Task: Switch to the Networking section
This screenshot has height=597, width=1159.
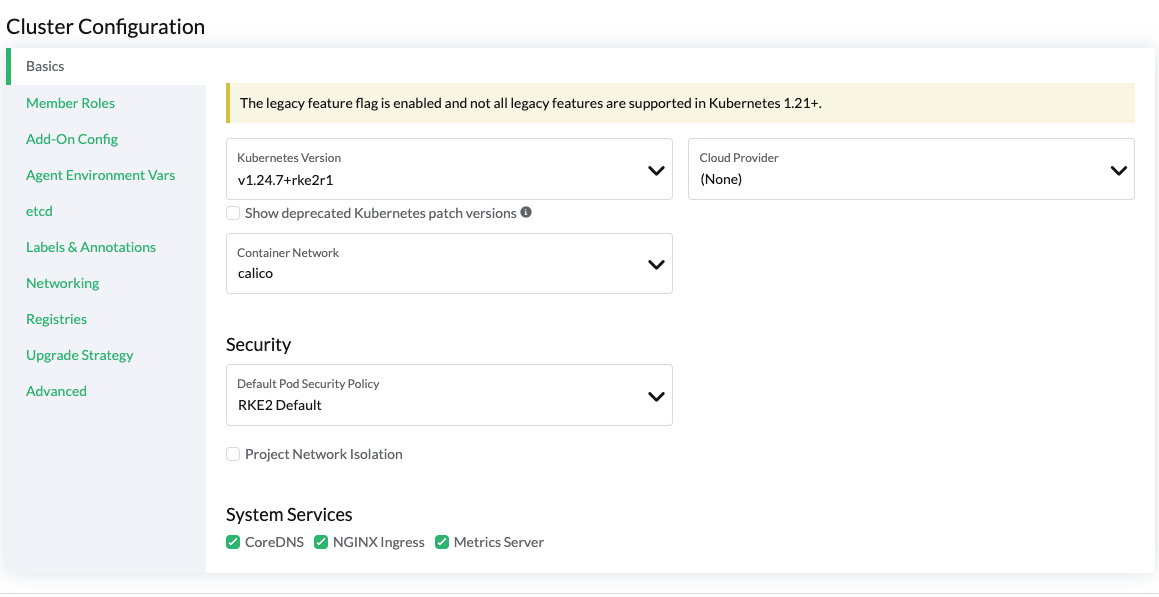Action: click(x=62, y=283)
